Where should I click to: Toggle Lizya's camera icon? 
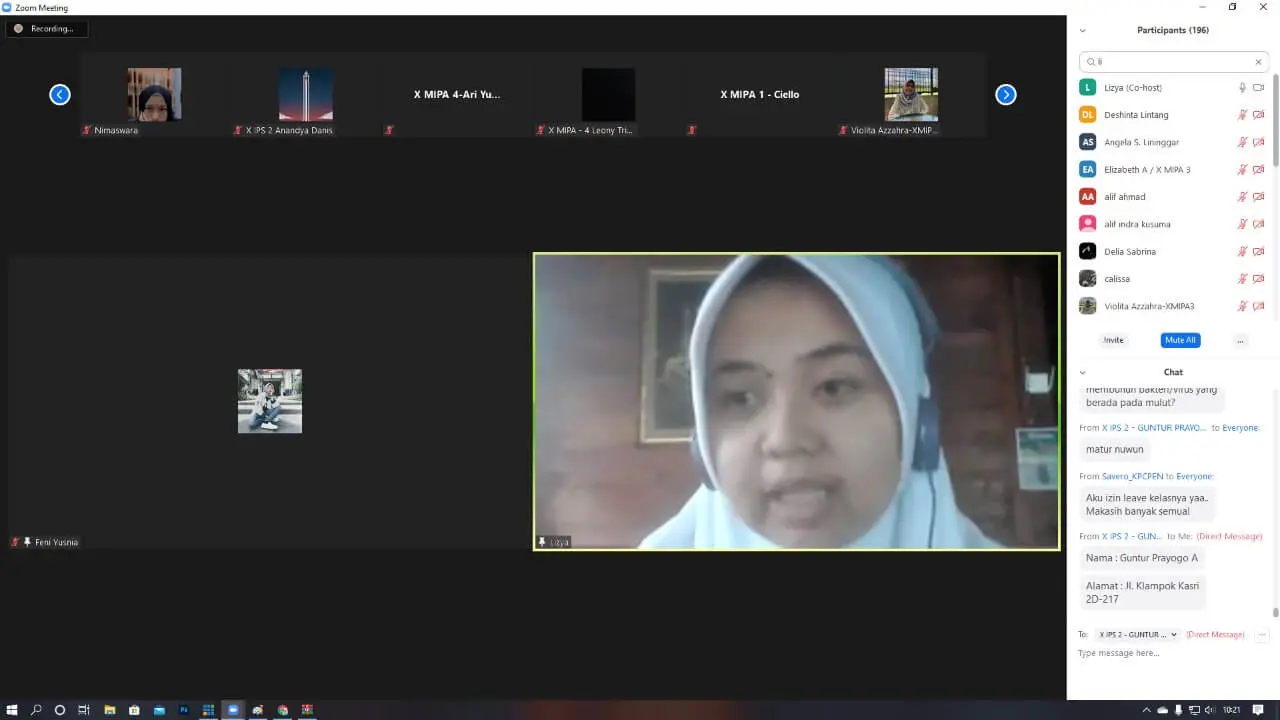coord(1259,88)
